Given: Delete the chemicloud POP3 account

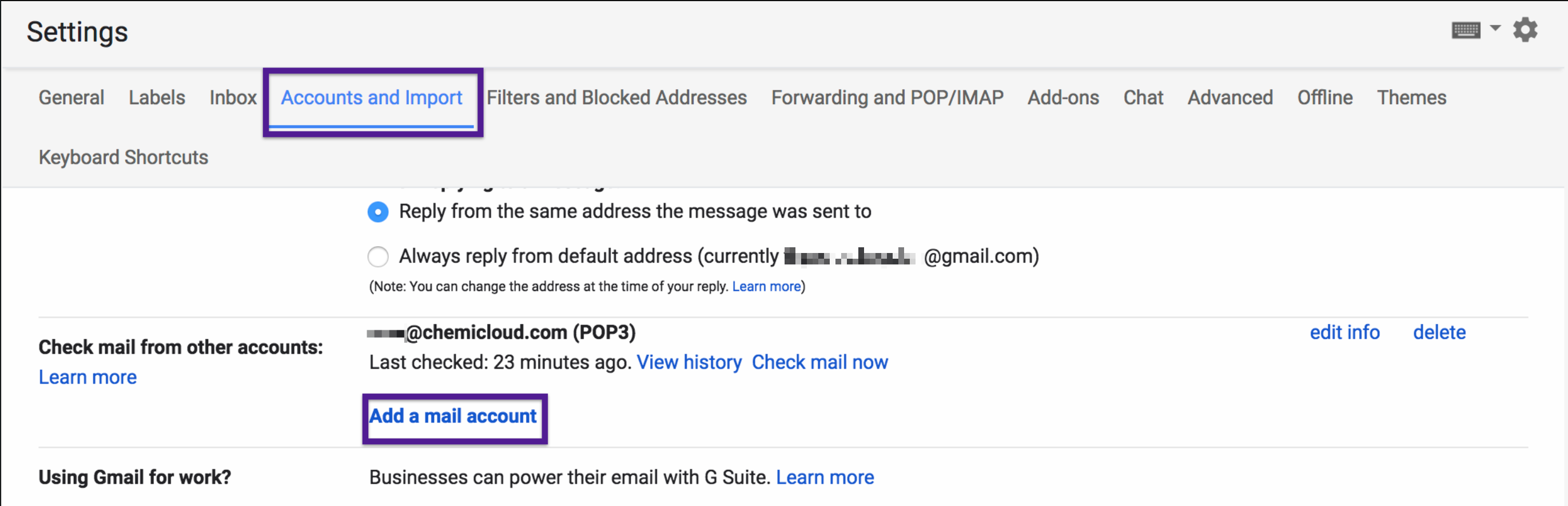Looking at the screenshot, I should [x=1439, y=332].
